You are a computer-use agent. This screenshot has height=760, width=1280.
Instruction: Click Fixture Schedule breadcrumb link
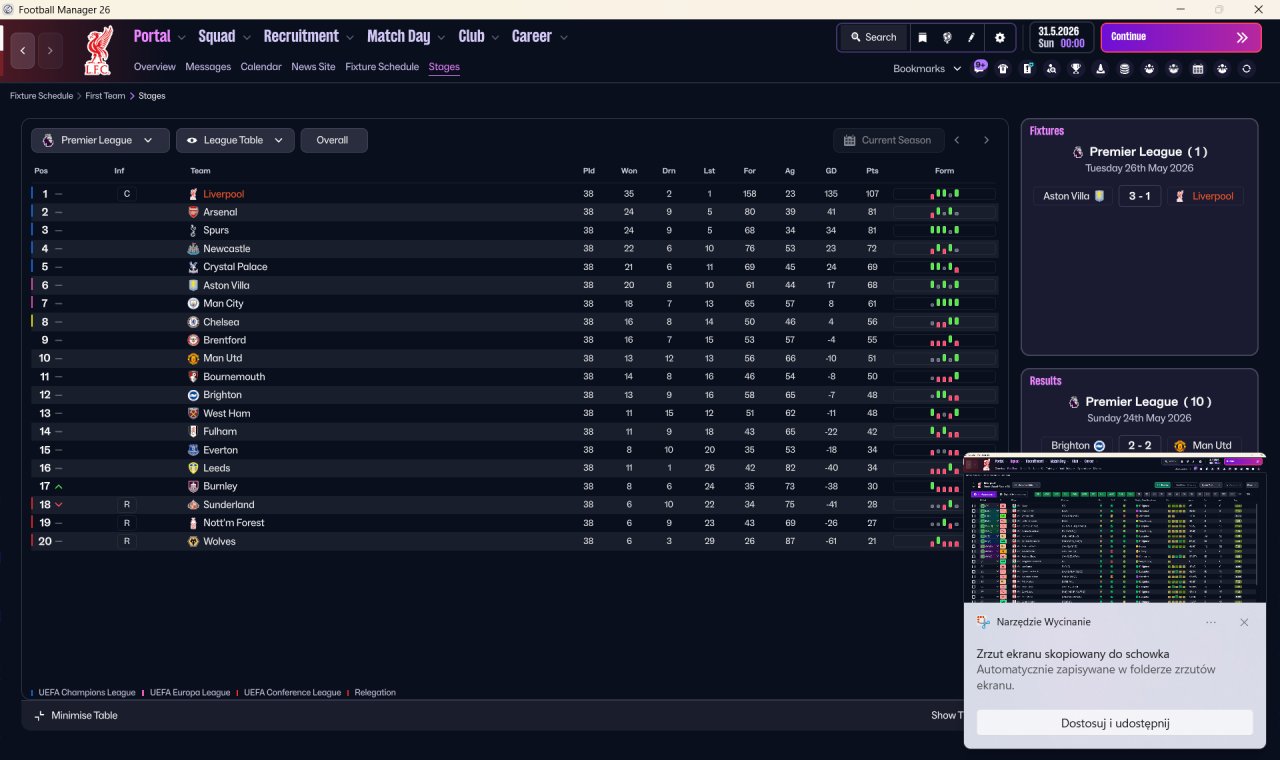coord(42,96)
